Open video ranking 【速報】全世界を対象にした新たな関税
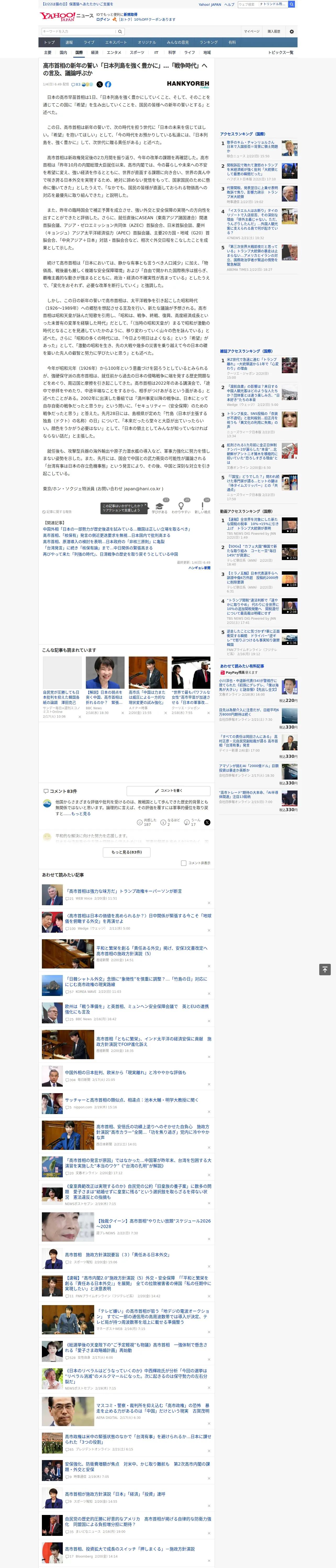 coord(253,524)
